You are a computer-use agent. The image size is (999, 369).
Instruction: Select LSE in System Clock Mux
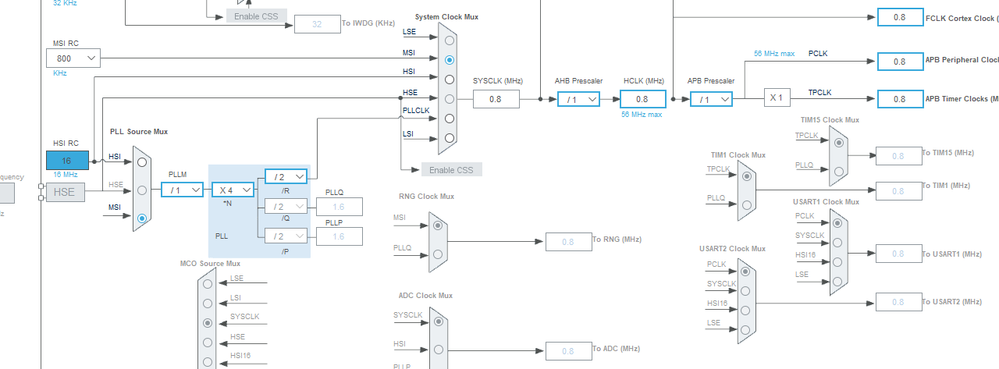[x=450, y=40]
